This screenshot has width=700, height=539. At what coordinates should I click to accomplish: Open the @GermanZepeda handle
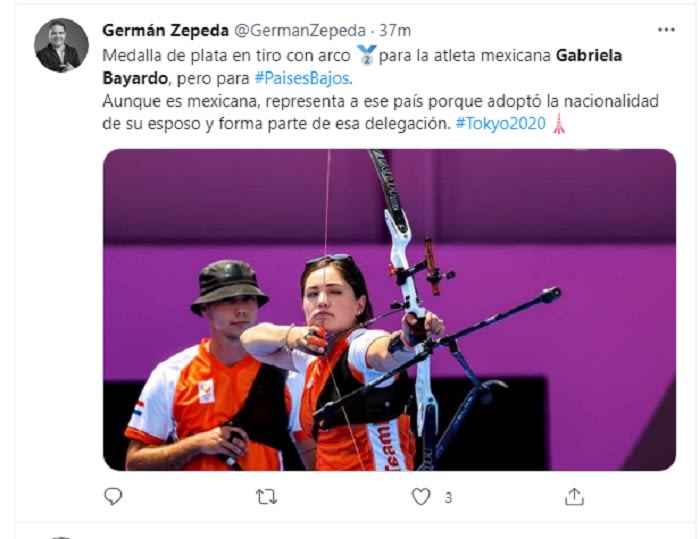coord(300,30)
